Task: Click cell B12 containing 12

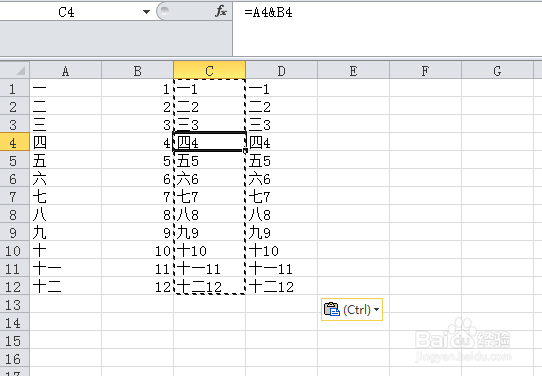Action: click(x=138, y=286)
